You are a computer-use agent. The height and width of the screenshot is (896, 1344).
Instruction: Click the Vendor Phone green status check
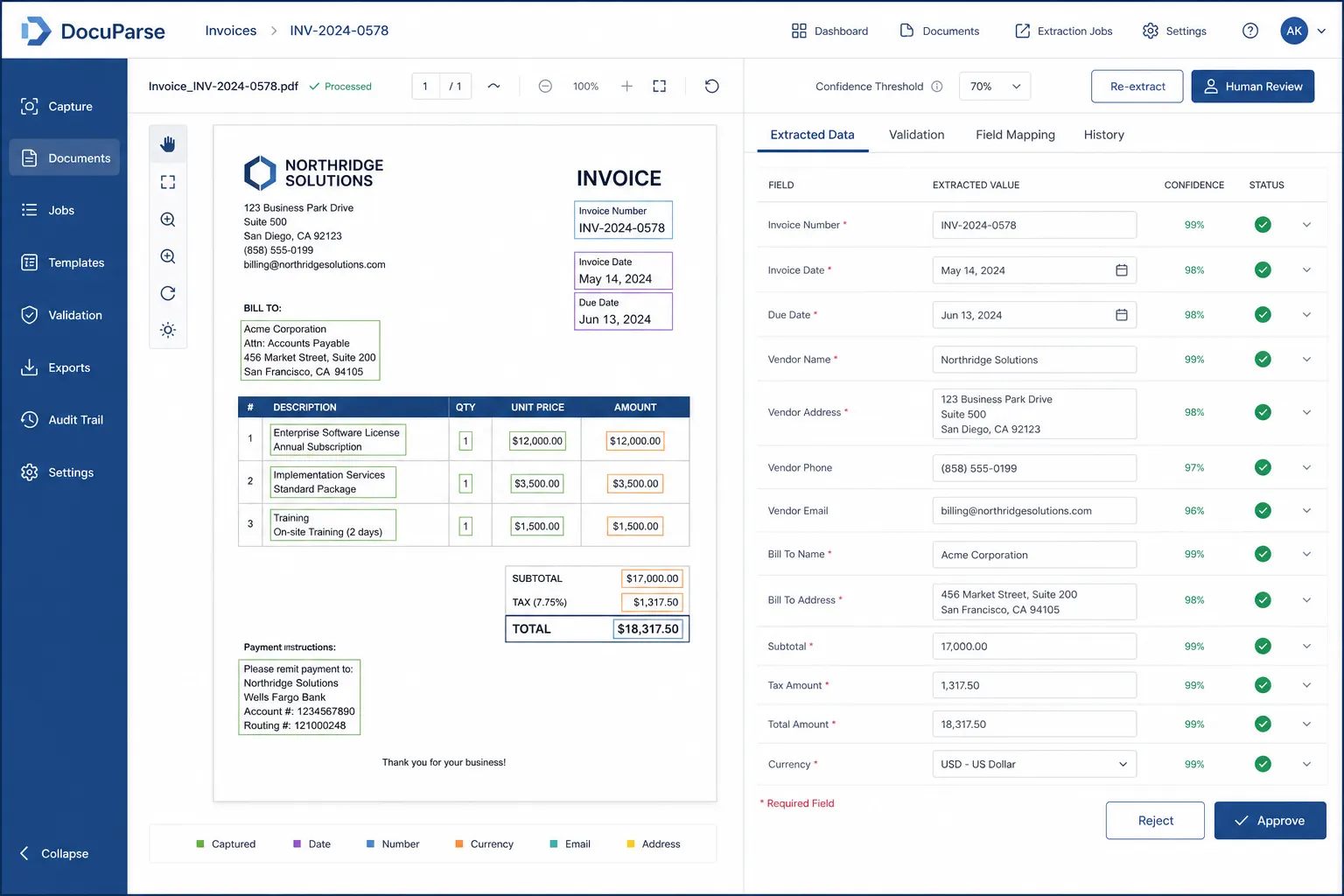click(1263, 467)
